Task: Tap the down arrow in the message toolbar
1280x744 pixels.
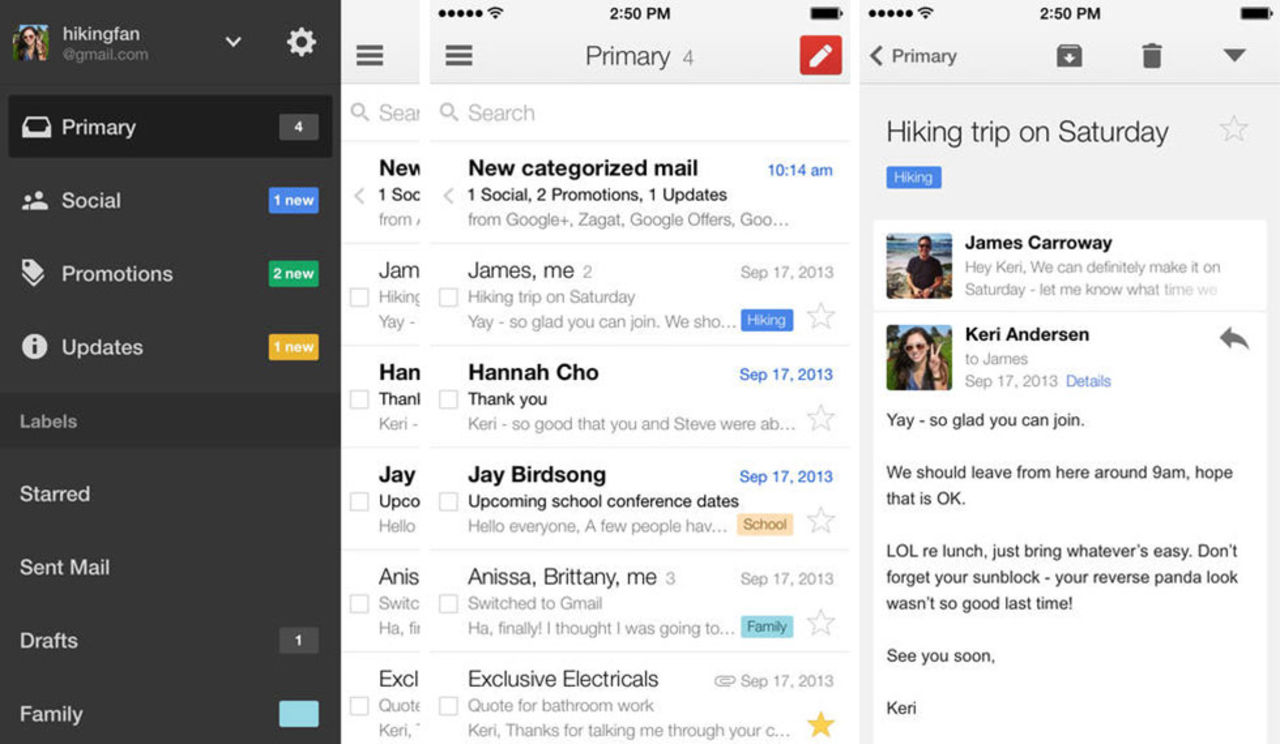Action: click(x=1234, y=55)
